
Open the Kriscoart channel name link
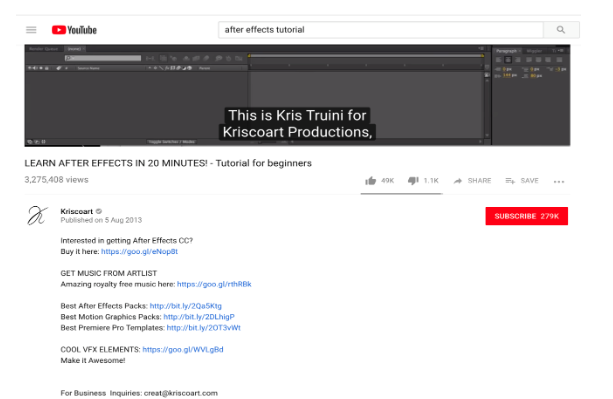point(77,211)
